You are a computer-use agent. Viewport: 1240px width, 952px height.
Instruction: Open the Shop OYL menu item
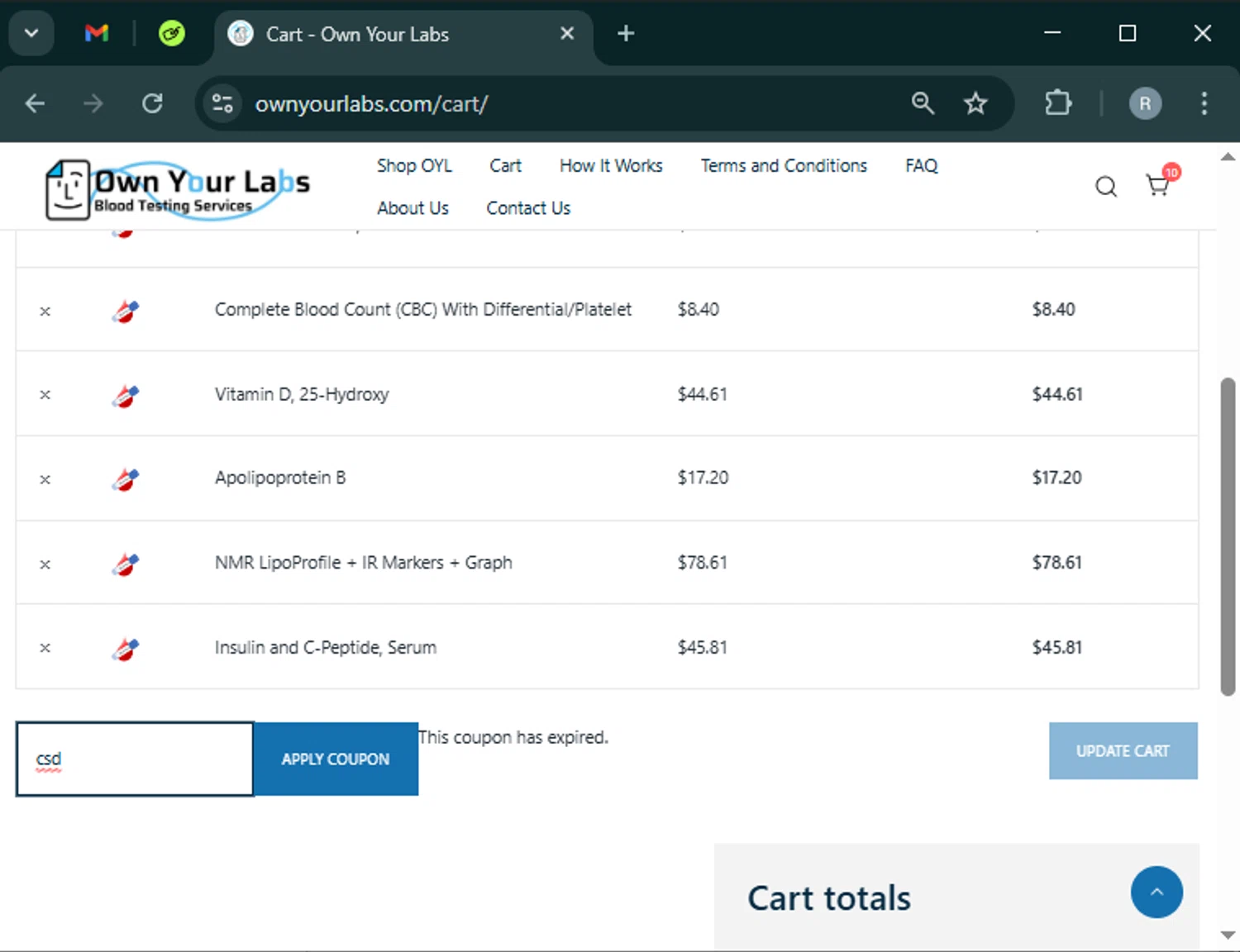coord(414,166)
